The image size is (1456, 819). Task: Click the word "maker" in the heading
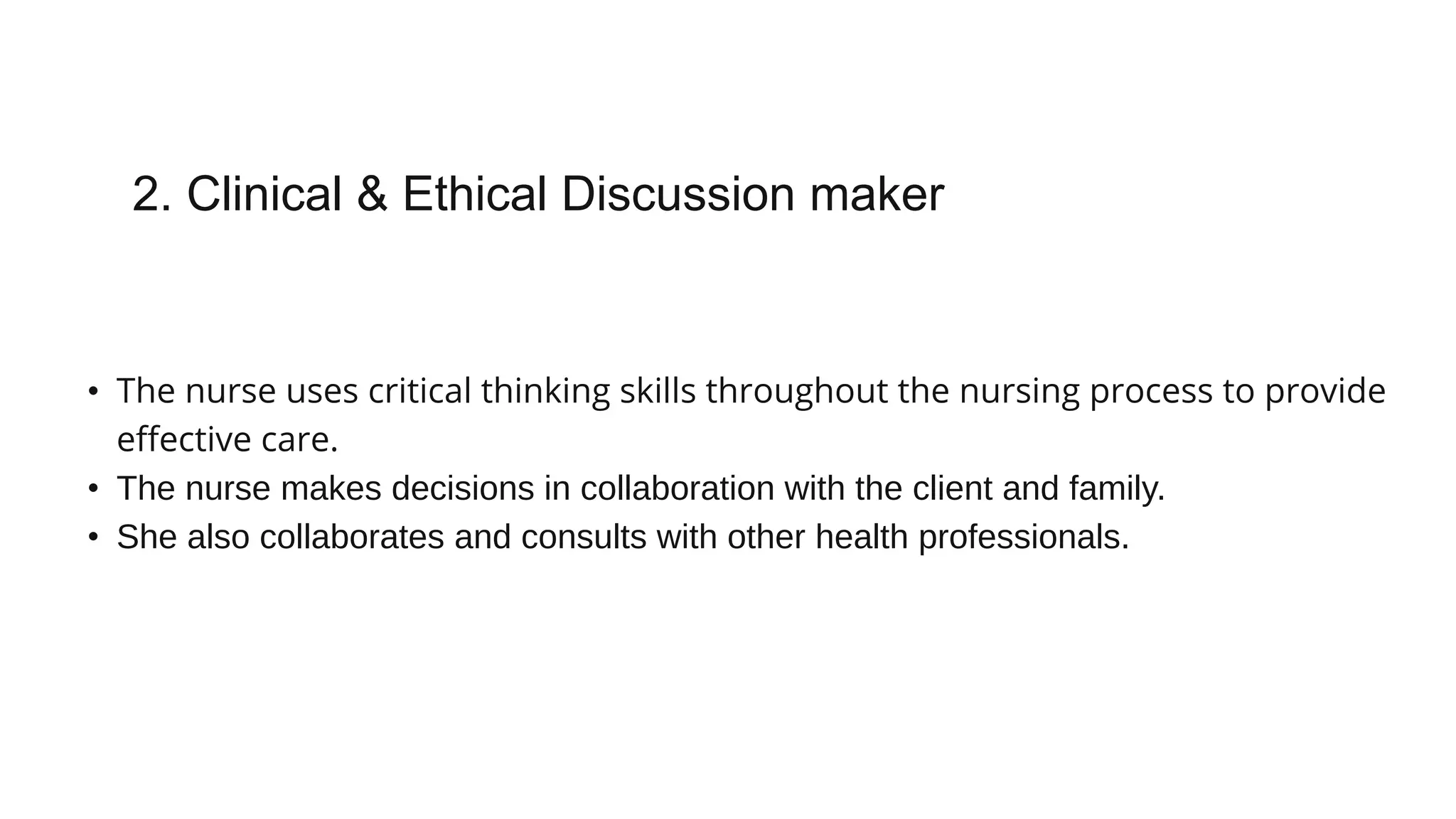[877, 194]
